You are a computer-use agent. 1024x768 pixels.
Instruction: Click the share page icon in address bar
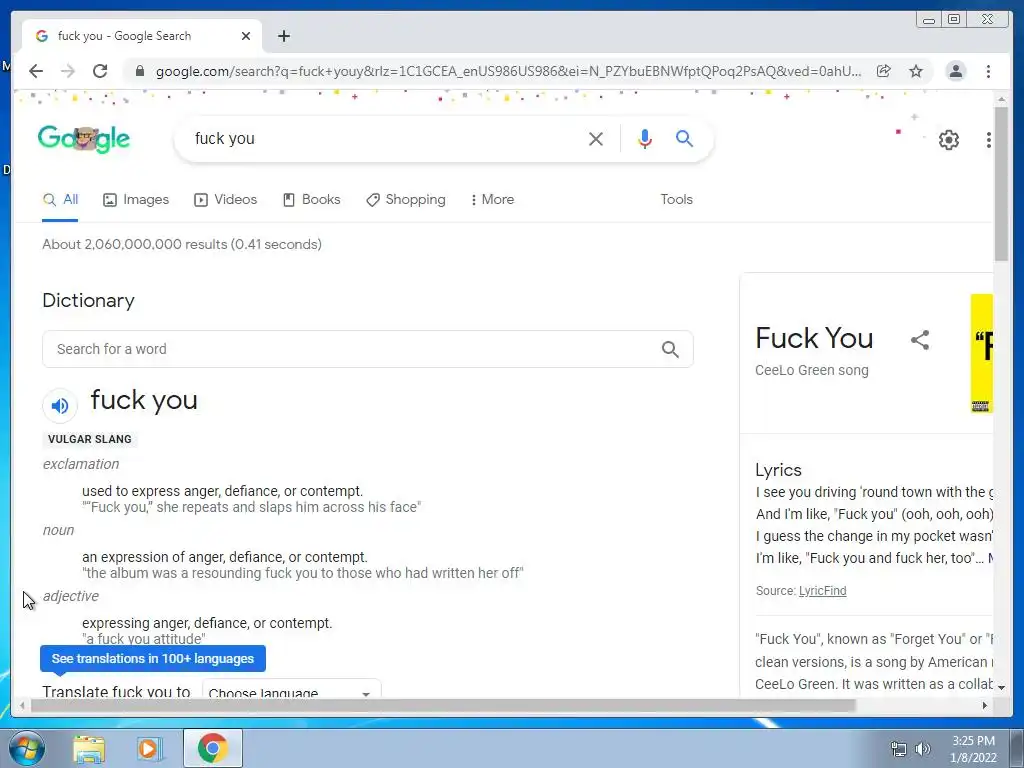point(884,71)
